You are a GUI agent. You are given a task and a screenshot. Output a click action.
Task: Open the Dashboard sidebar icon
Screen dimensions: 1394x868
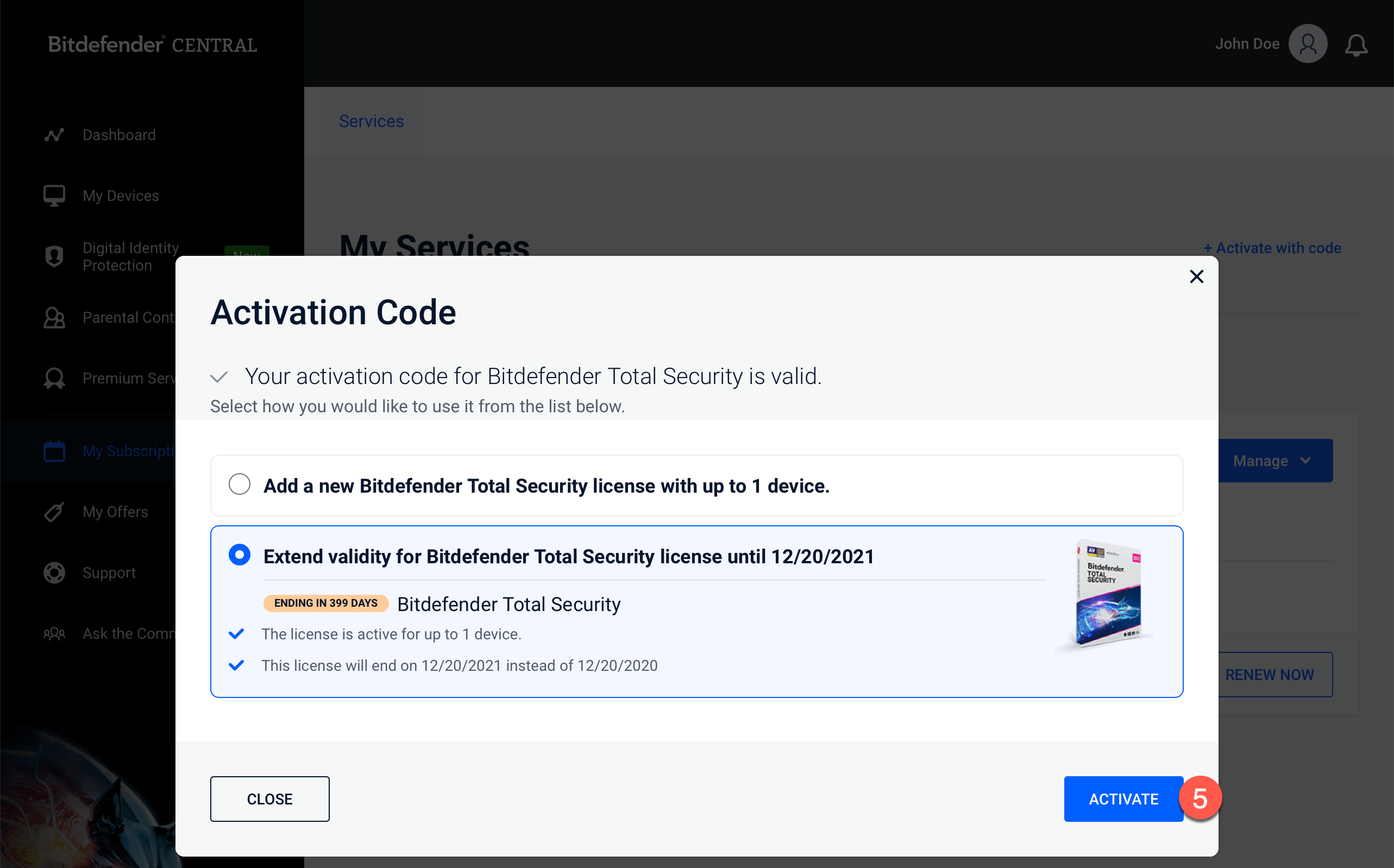pyautogui.click(x=54, y=135)
